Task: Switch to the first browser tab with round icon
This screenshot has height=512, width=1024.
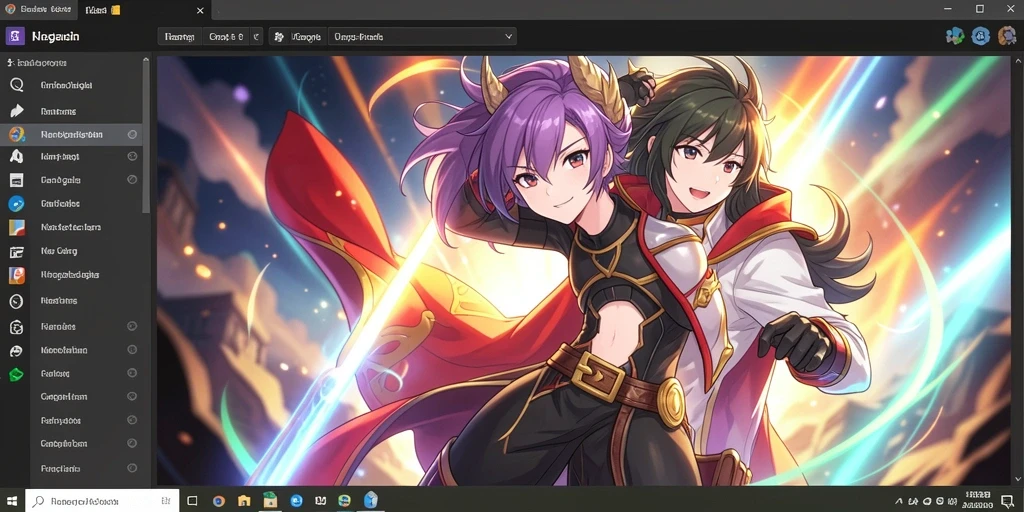Action: [x=38, y=10]
